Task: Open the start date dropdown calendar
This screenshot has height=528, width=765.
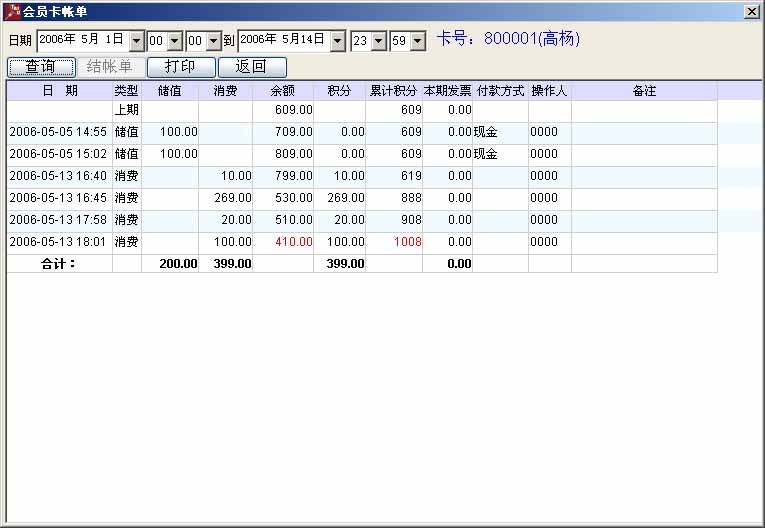Action: click(x=136, y=41)
